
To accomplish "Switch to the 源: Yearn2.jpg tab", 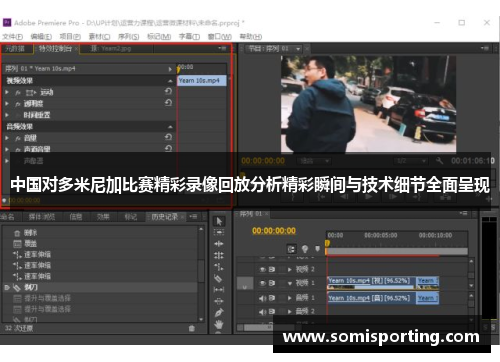I will pos(111,49).
